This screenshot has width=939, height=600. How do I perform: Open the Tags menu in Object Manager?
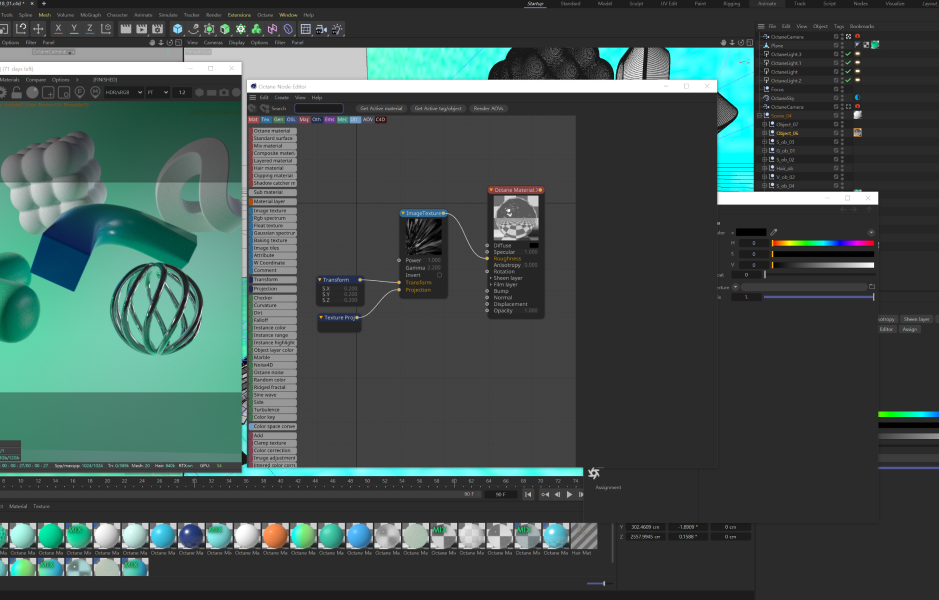pyautogui.click(x=839, y=26)
